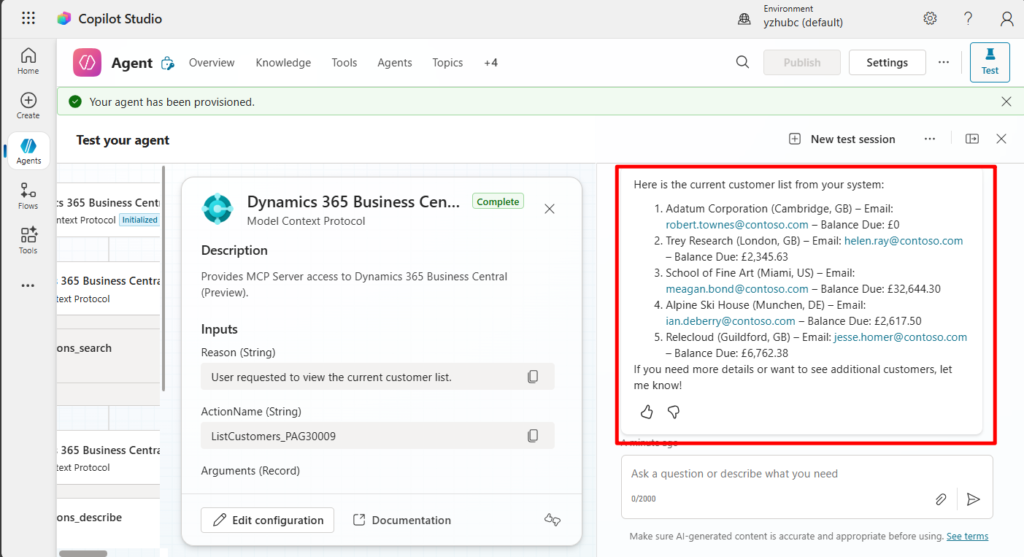Switch to the Topics tab
The height and width of the screenshot is (557, 1024).
(x=447, y=62)
